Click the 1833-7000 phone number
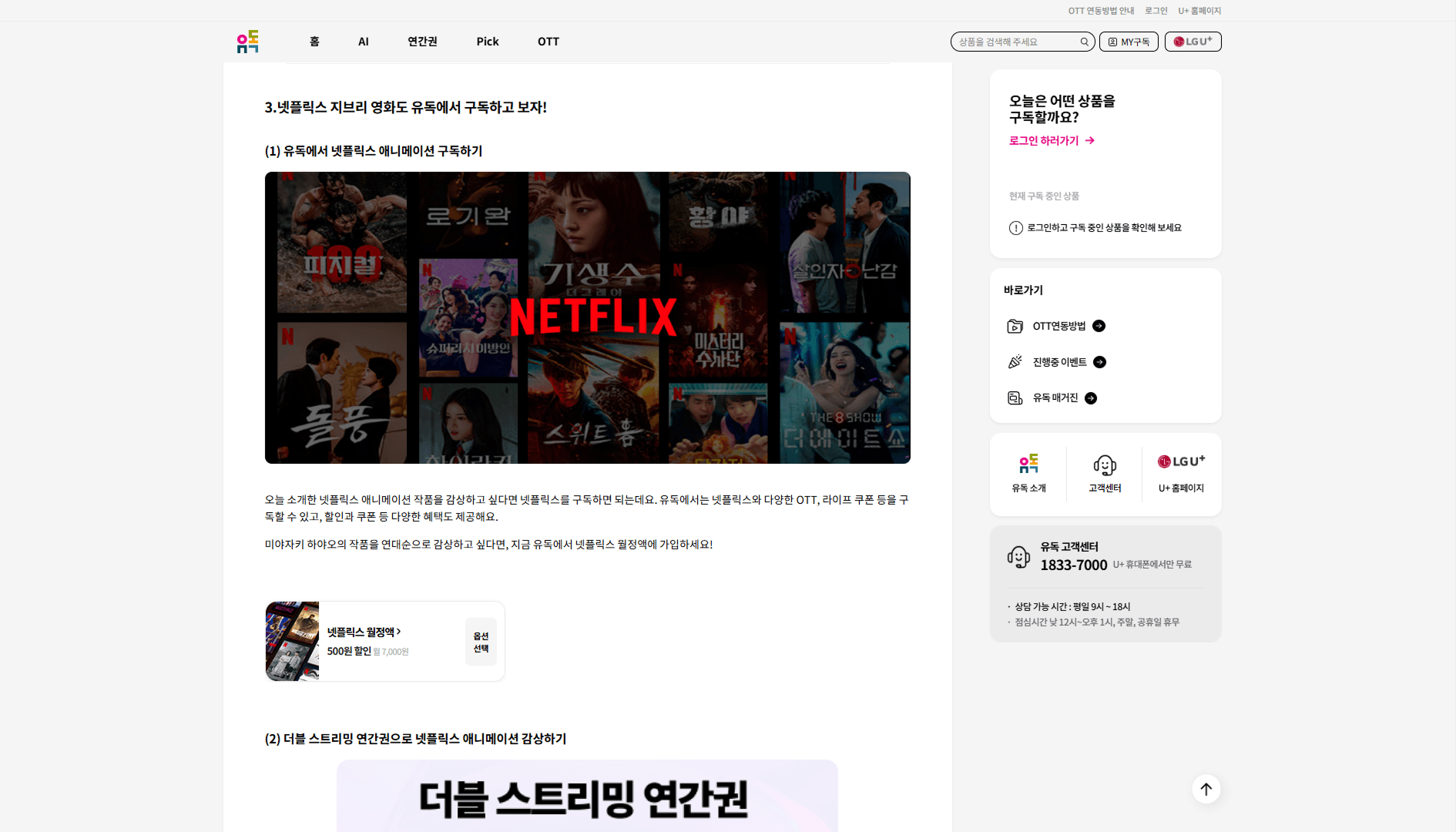Viewport: 1456px width, 832px height. click(1074, 565)
